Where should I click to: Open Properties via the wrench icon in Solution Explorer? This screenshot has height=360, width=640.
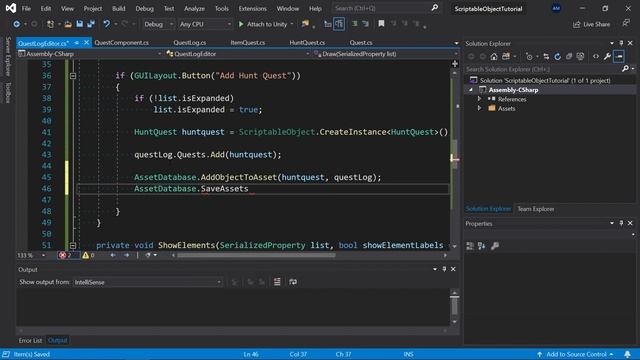[607, 56]
